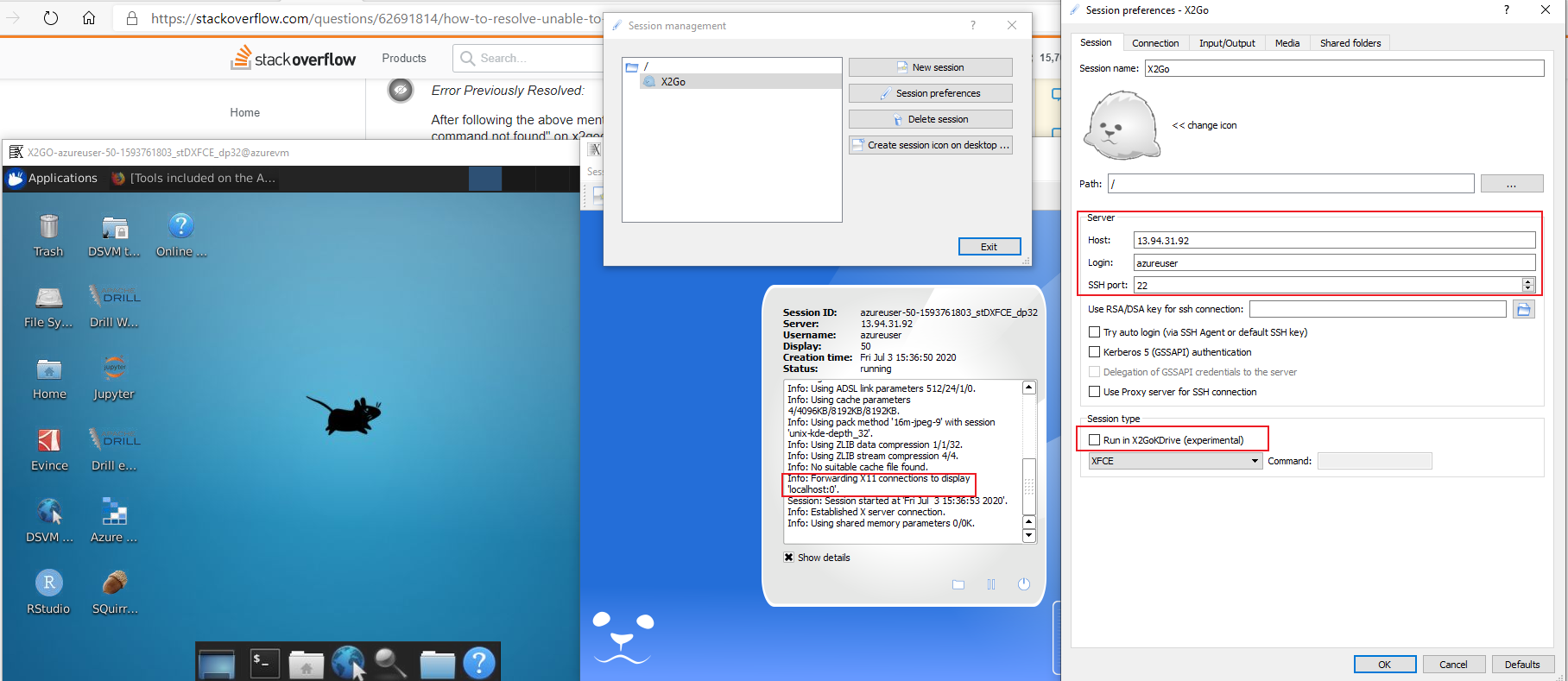The image size is (1568, 681).
Task: Open the Home folder desktop icon
Action: click(49, 379)
